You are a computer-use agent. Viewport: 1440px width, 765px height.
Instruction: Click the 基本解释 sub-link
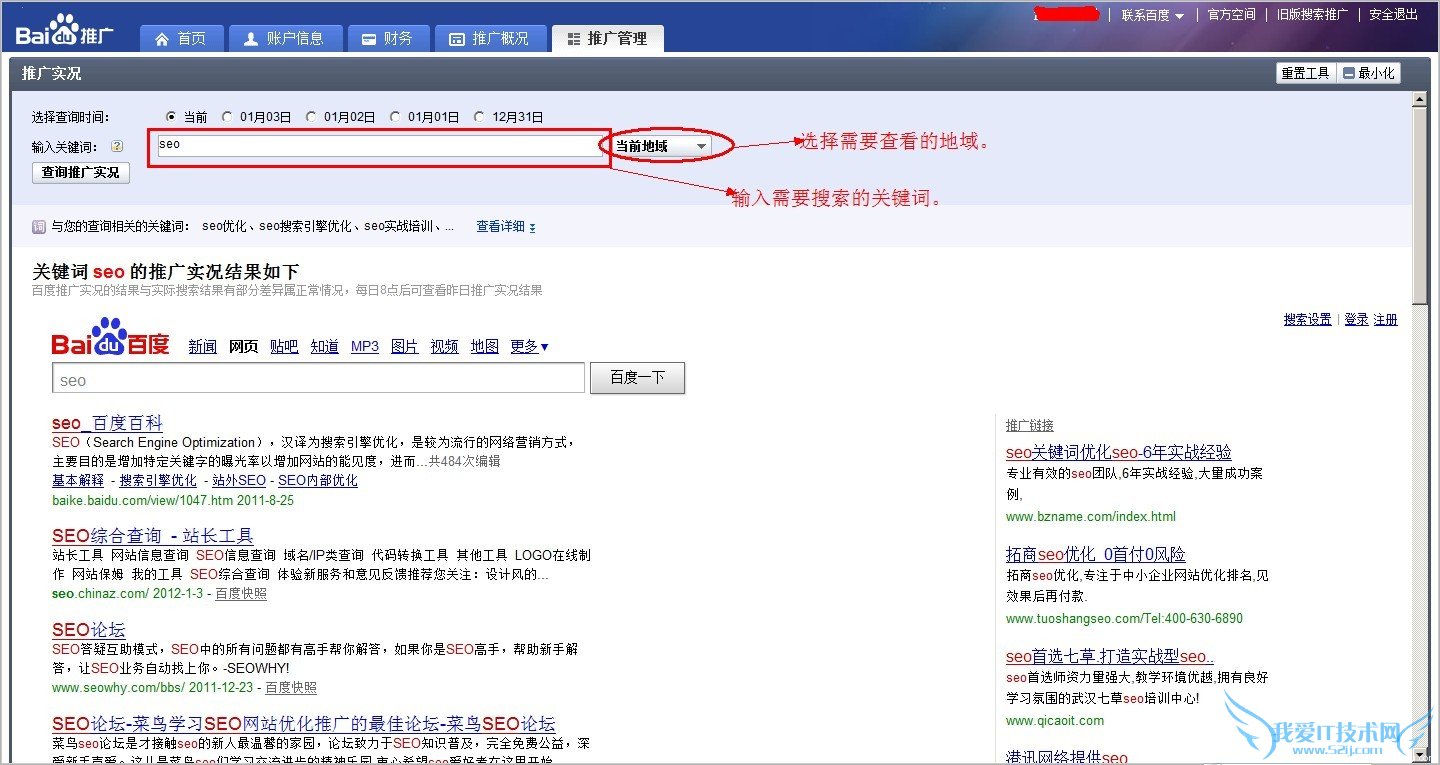[x=78, y=481]
